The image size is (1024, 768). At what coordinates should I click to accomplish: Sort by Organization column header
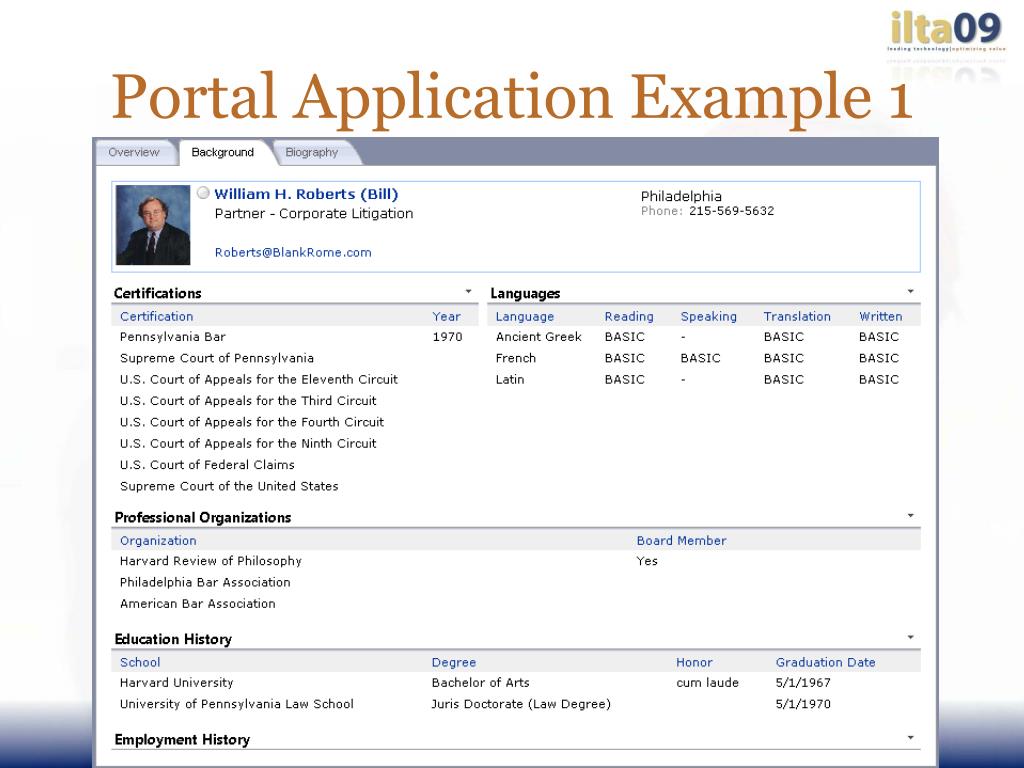(x=158, y=541)
